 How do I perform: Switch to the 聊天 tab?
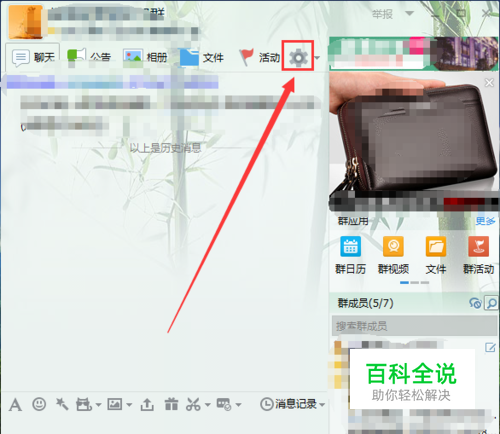(x=33, y=57)
